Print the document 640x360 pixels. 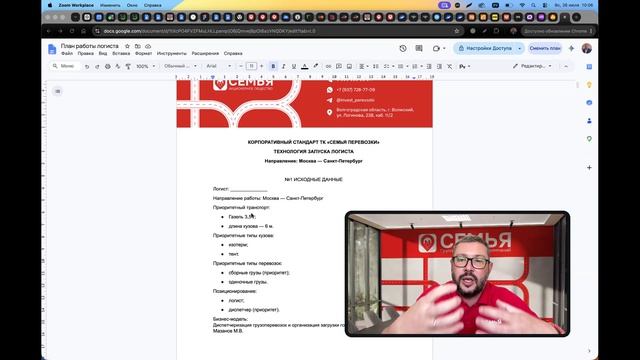(107, 66)
